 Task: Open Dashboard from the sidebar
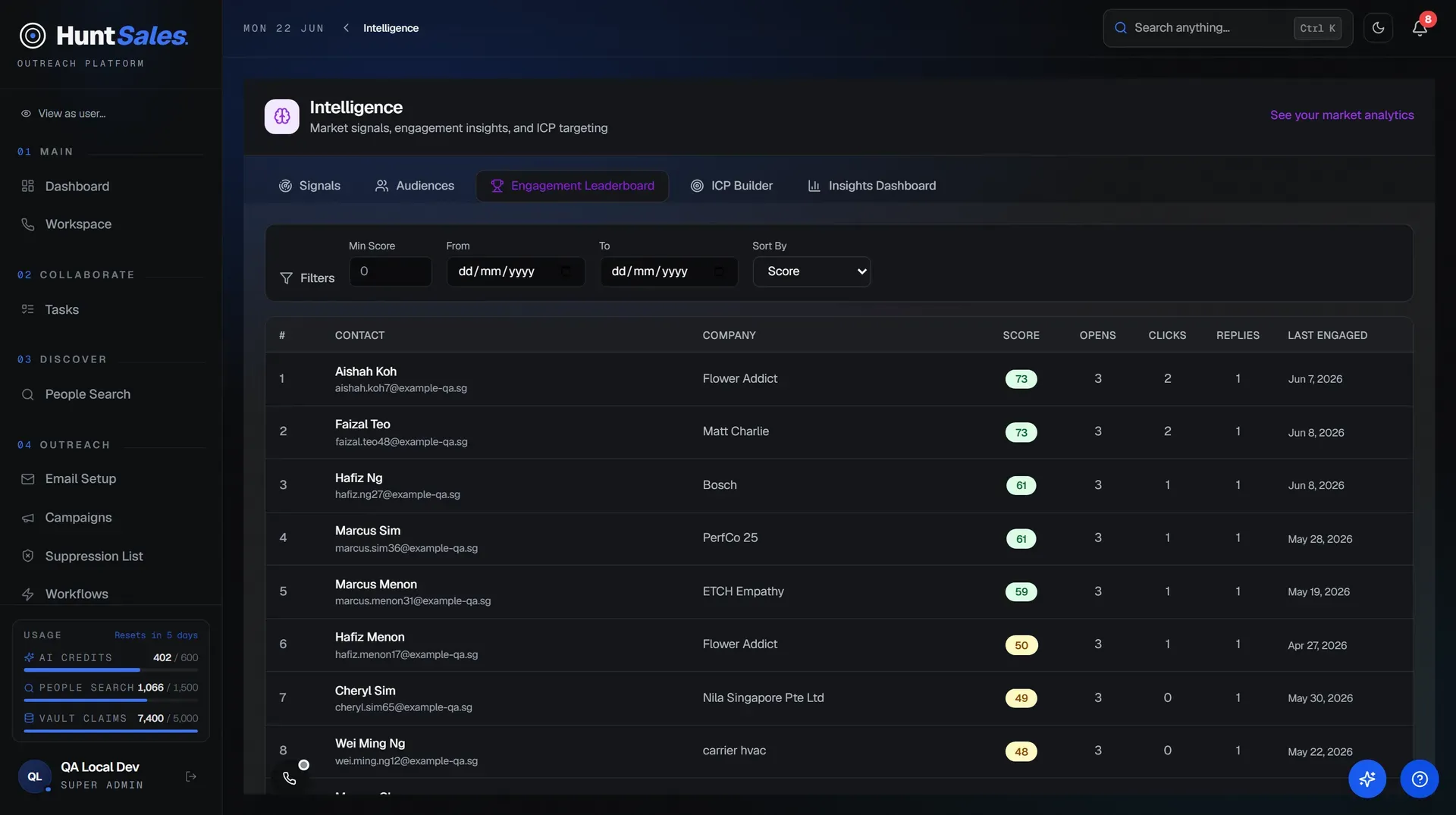77,187
